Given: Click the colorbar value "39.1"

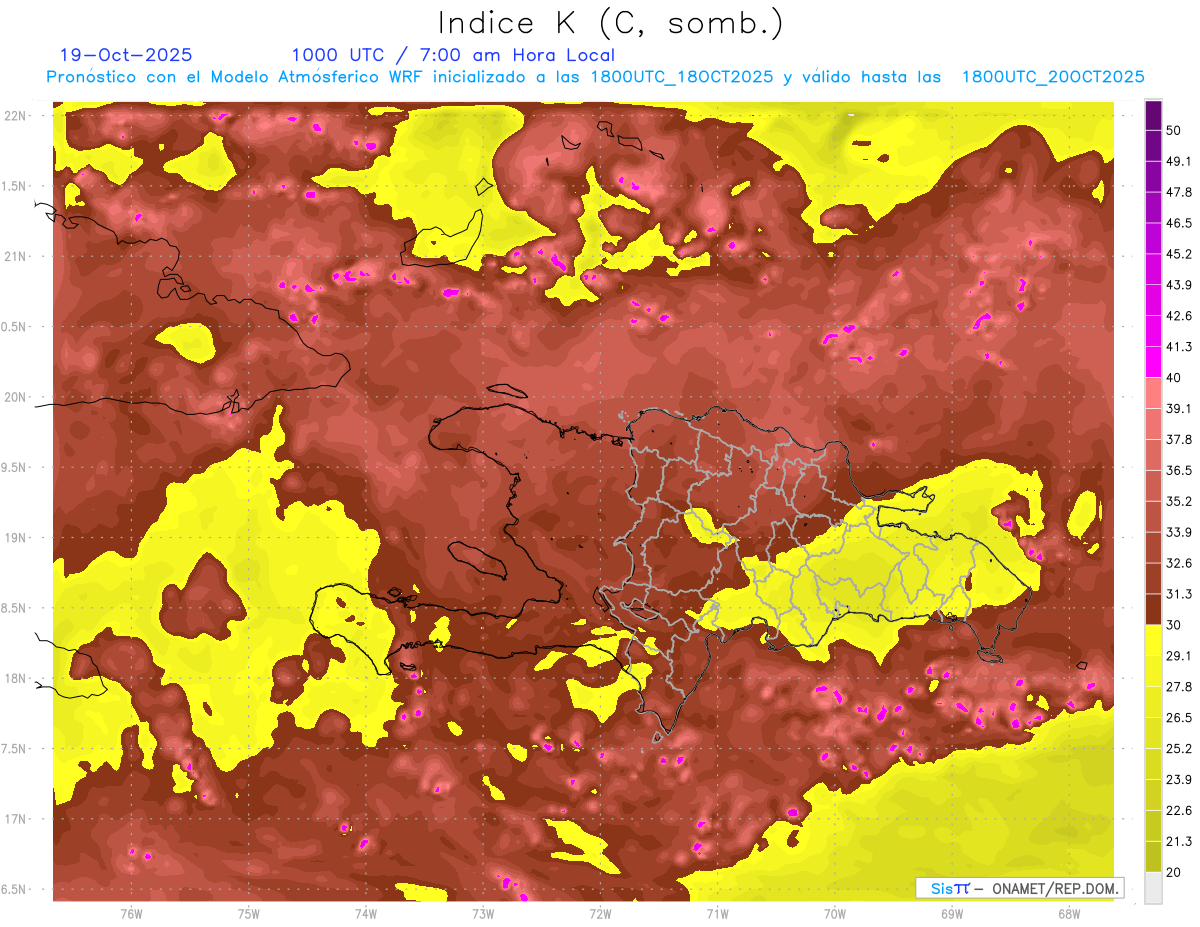Looking at the screenshot, I should pyautogui.click(x=1180, y=409).
